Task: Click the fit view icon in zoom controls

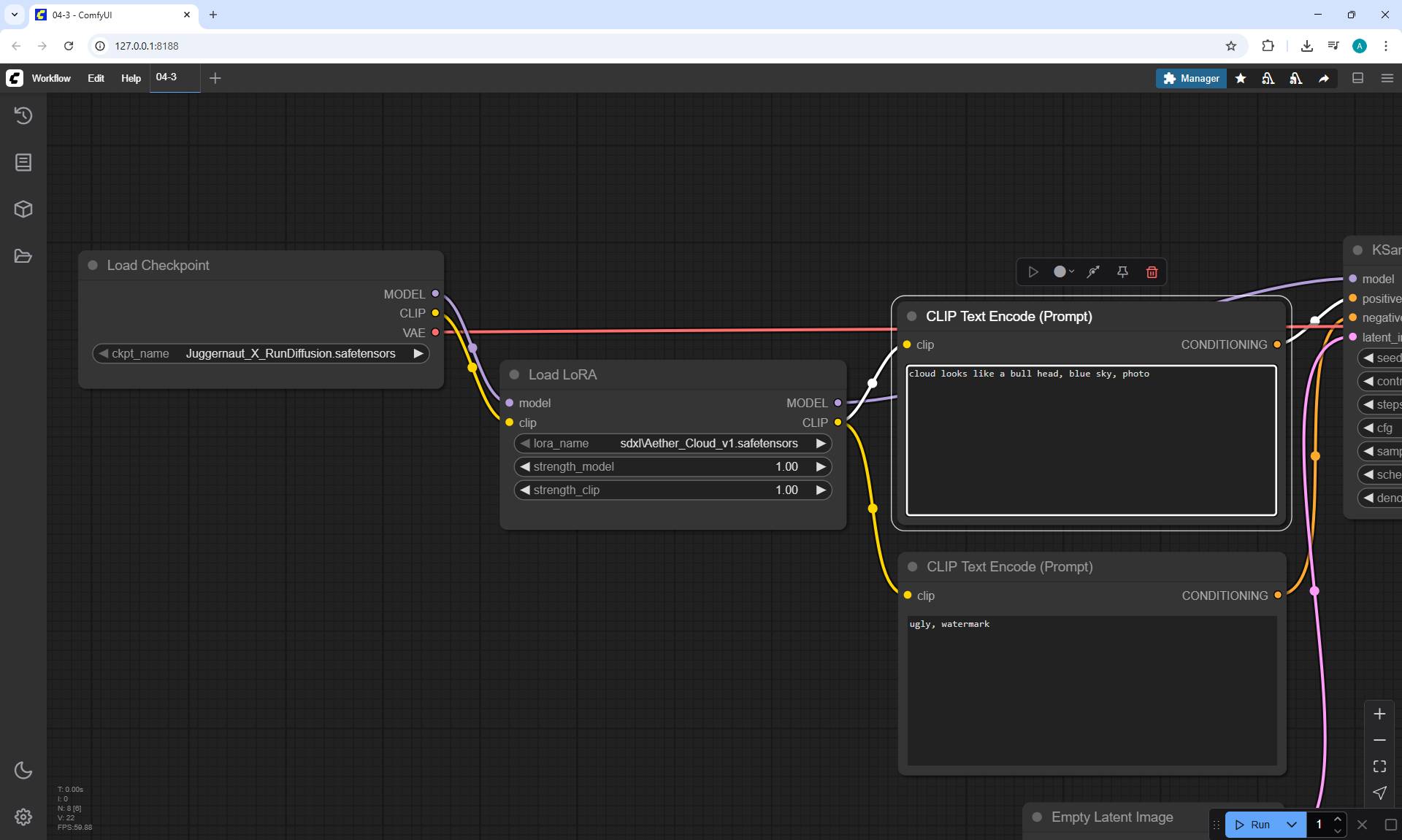Action: tap(1379, 766)
